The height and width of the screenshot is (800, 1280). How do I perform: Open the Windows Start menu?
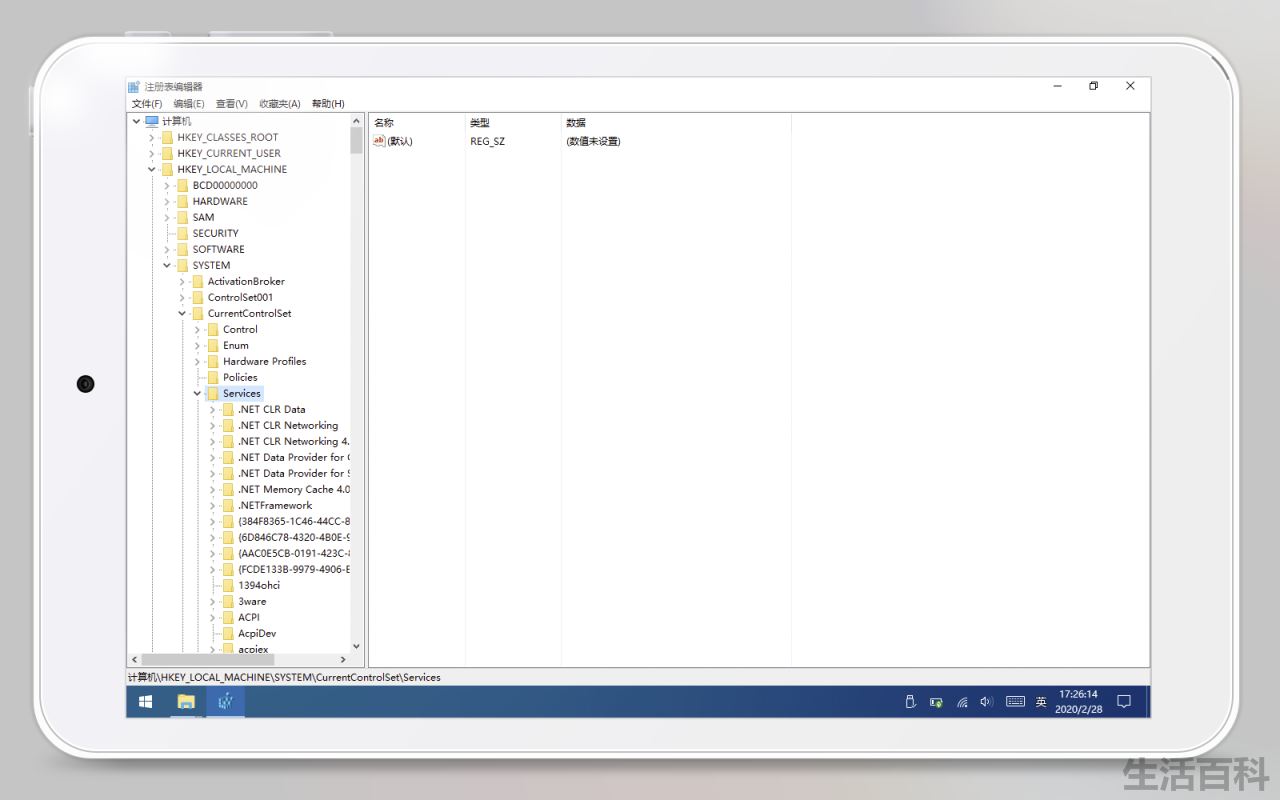pos(145,702)
